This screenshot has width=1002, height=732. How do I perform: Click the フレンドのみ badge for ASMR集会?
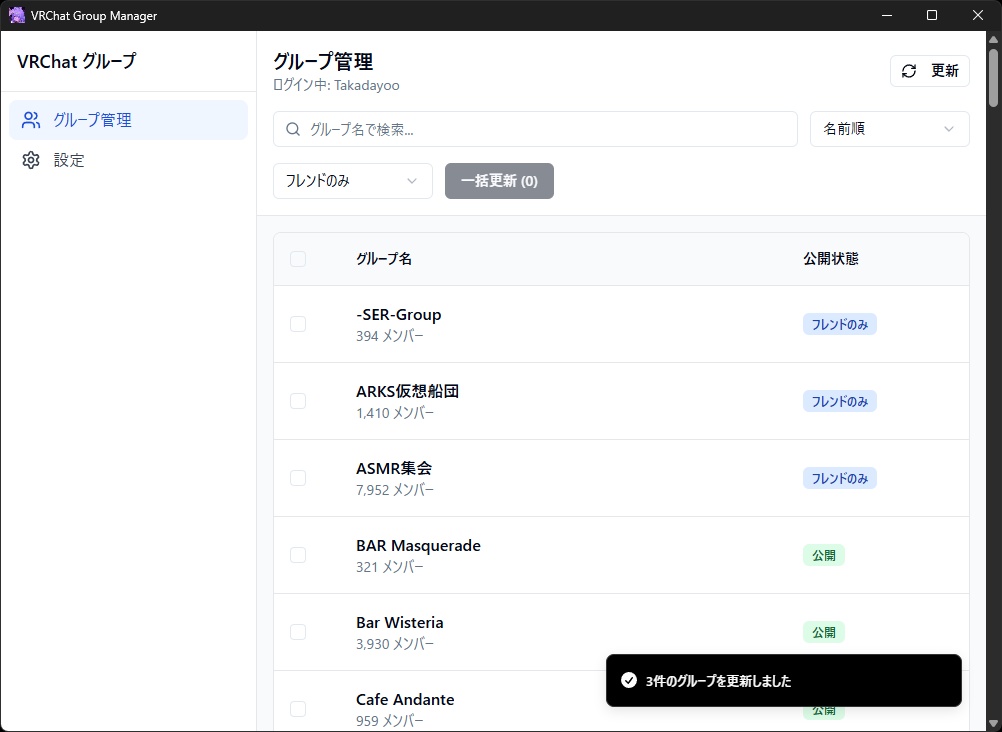pyautogui.click(x=839, y=478)
